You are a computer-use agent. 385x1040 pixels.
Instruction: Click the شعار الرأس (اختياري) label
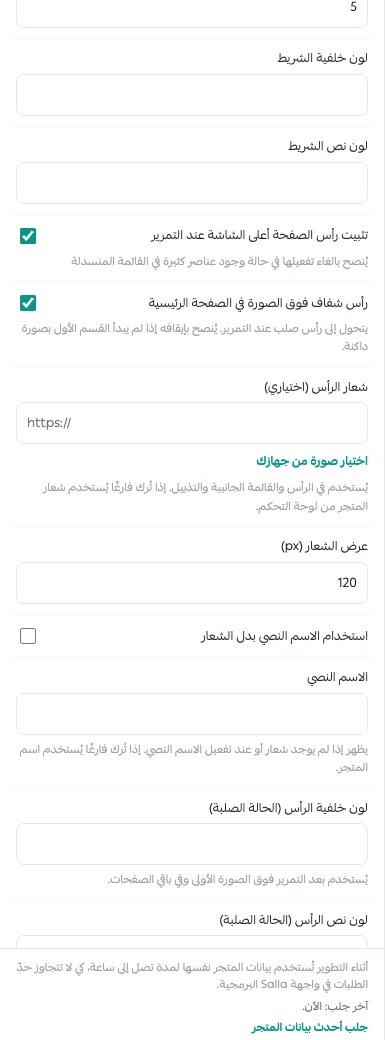coord(318,389)
